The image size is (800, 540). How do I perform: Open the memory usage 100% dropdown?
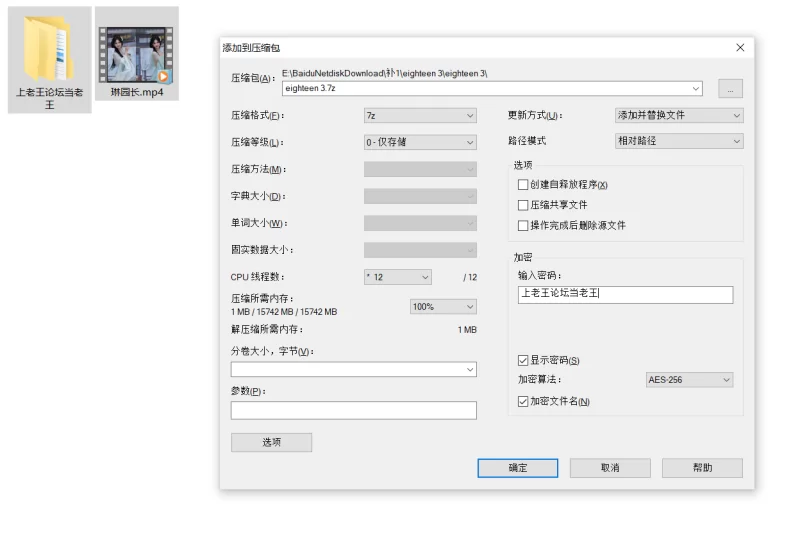point(443,306)
